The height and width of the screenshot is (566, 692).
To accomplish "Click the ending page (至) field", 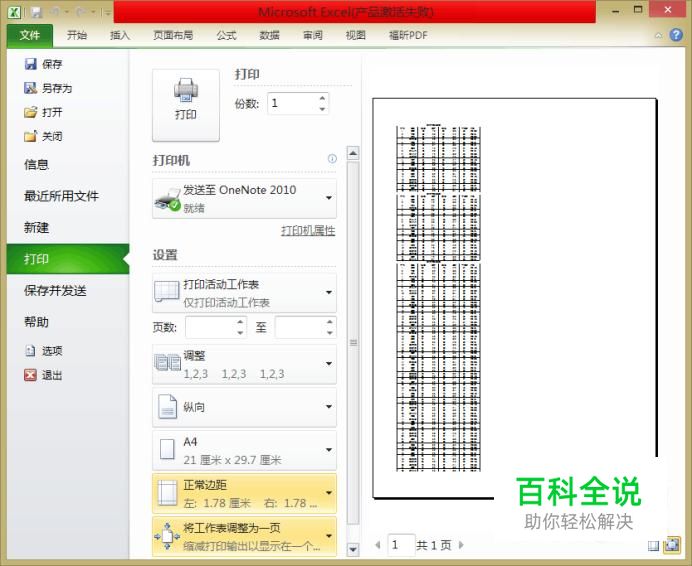I will point(301,327).
